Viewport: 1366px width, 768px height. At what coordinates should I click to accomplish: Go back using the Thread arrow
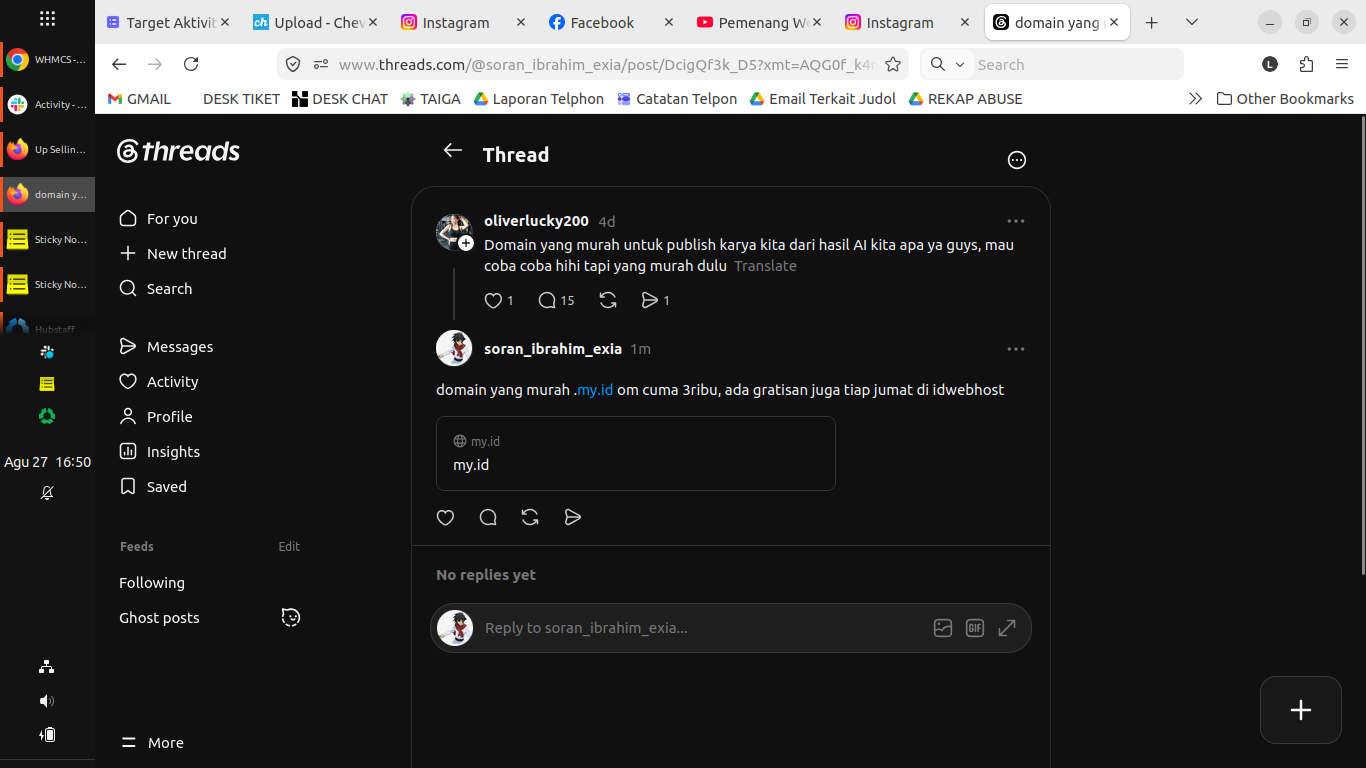coord(453,150)
